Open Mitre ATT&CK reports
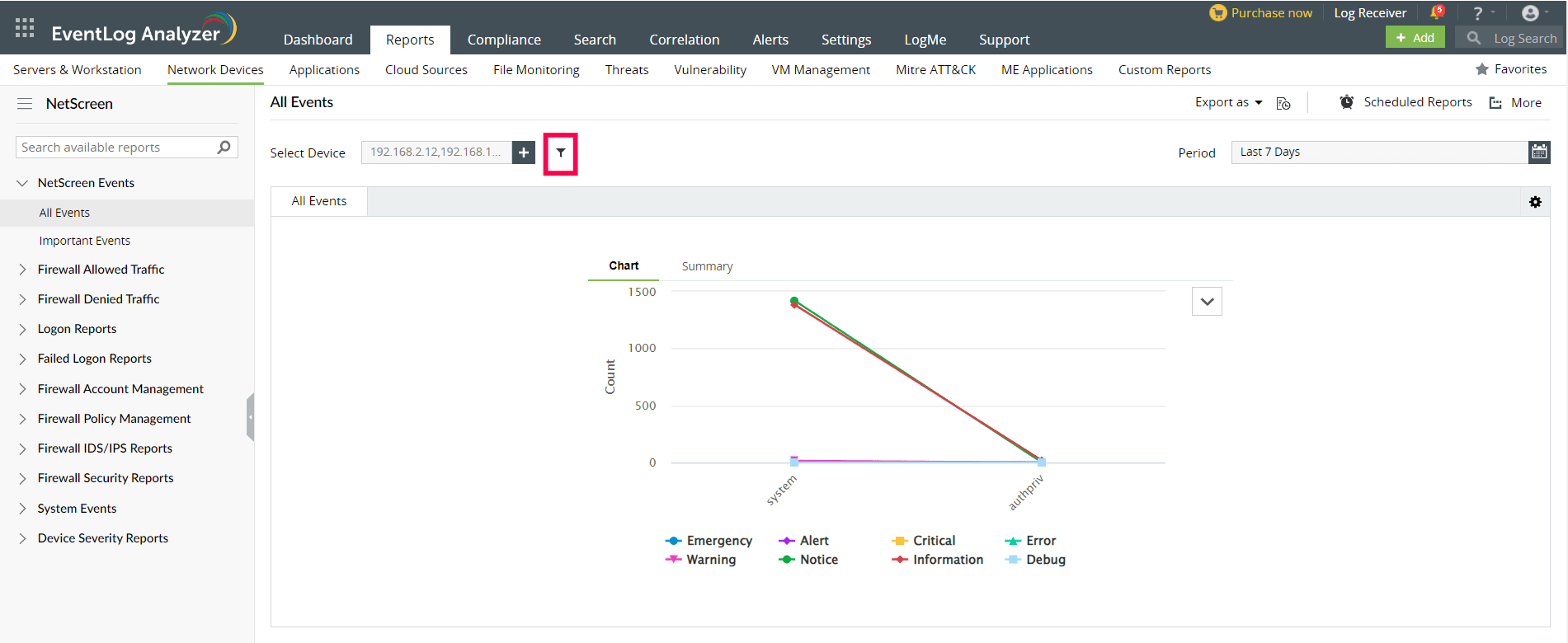 936,70
